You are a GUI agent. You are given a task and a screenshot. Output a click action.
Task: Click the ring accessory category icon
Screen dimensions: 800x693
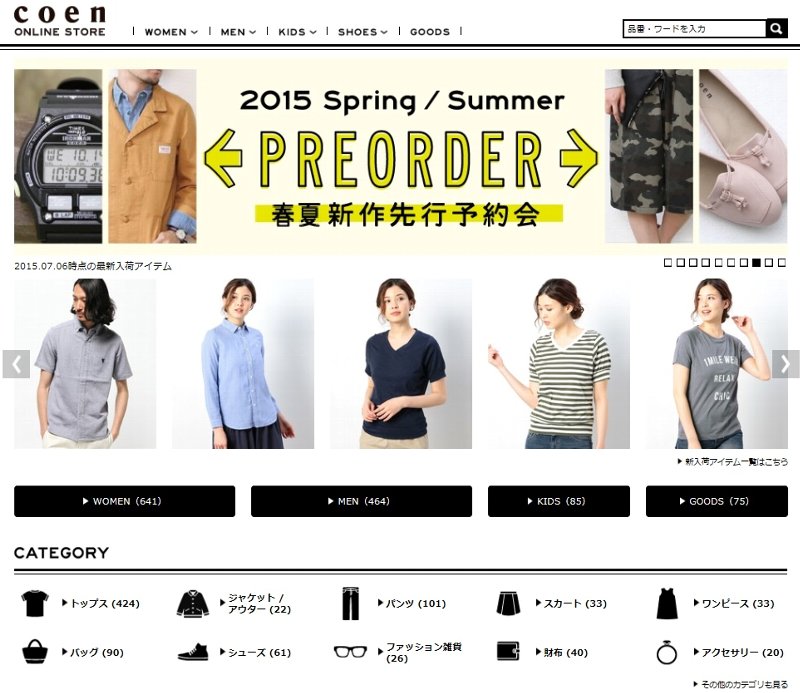[666, 652]
